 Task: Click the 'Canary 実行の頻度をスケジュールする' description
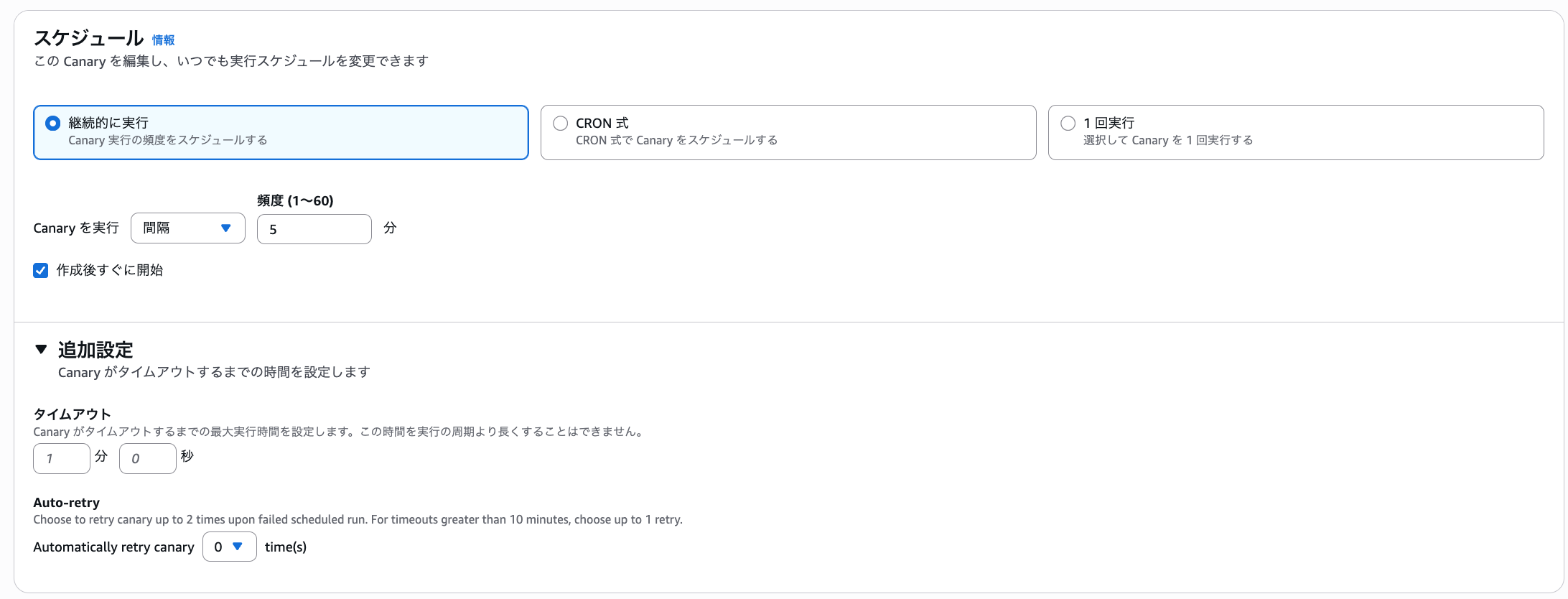[168, 141]
